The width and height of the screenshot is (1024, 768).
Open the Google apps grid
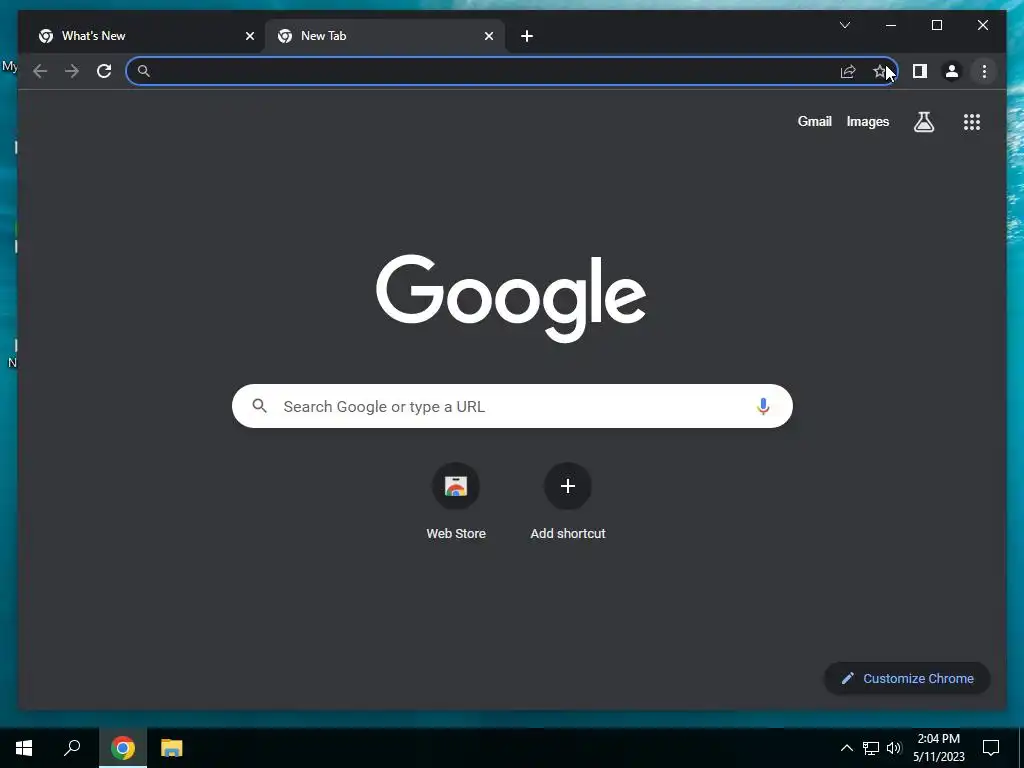pyautogui.click(x=972, y=121)
